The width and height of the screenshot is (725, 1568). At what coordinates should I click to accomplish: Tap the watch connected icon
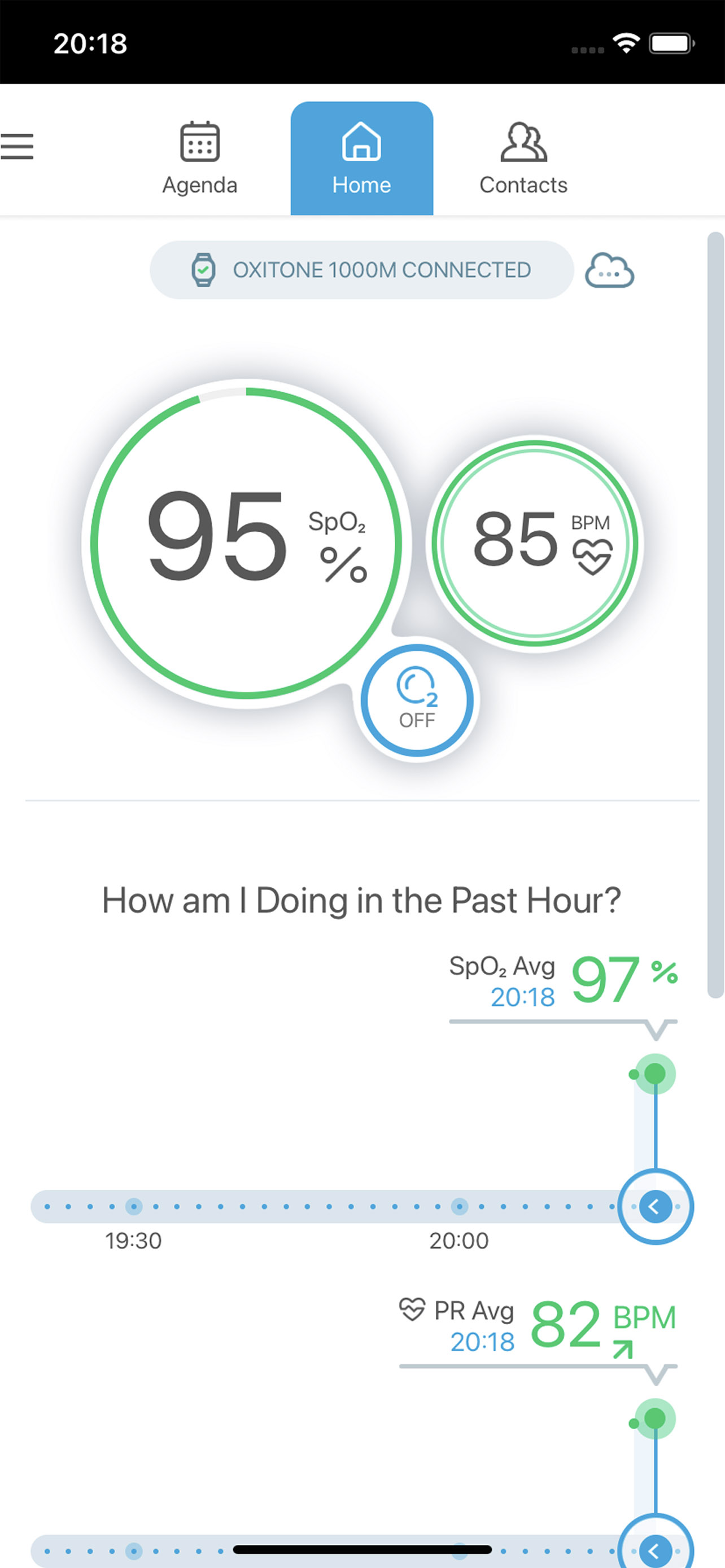(203, 270)
